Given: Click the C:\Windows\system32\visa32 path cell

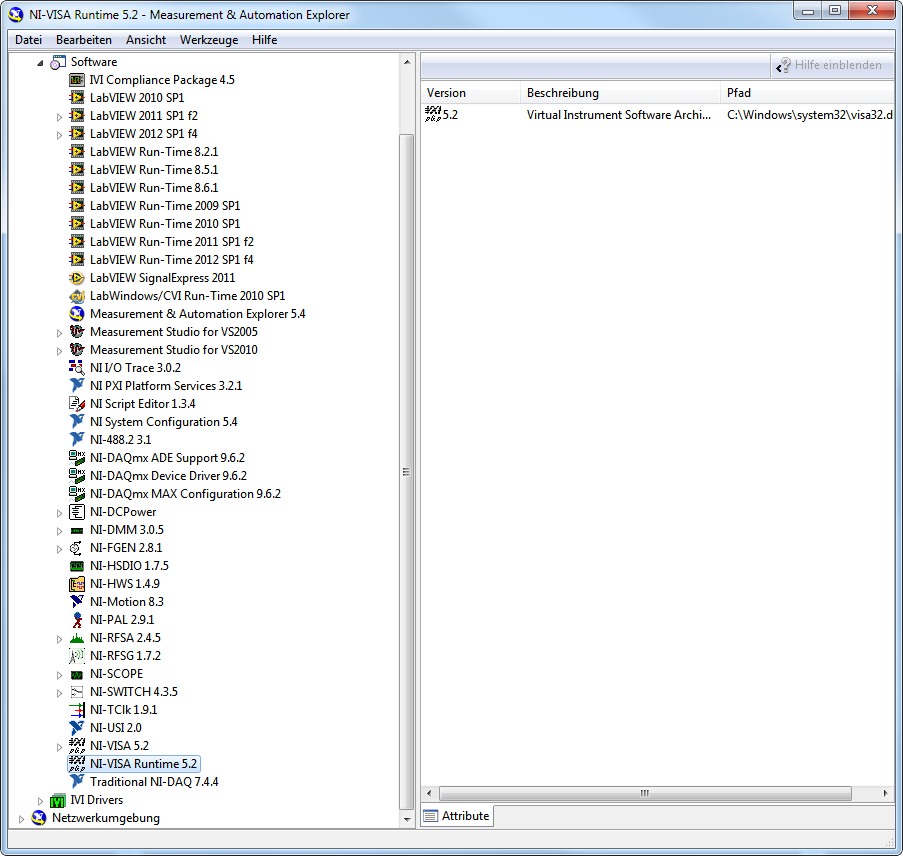Looking at the screenshot, I should tap(809, 115).
